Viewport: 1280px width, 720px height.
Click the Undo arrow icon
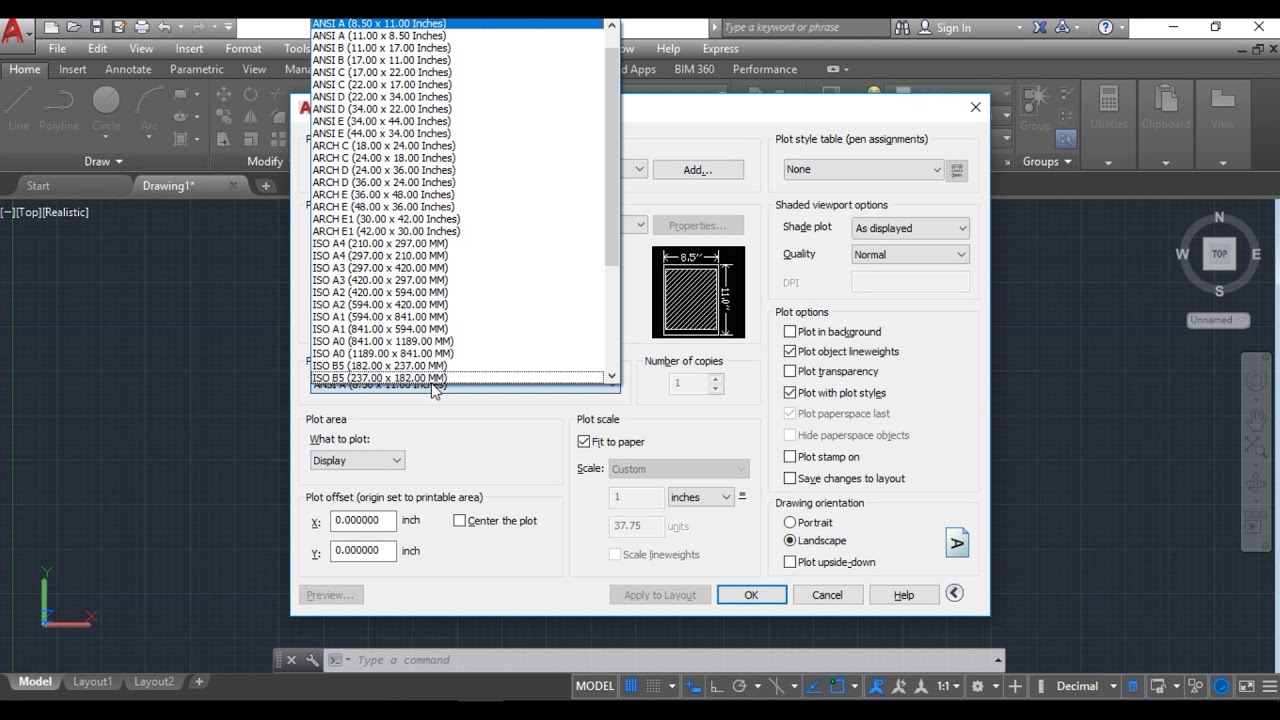point(165,27)
